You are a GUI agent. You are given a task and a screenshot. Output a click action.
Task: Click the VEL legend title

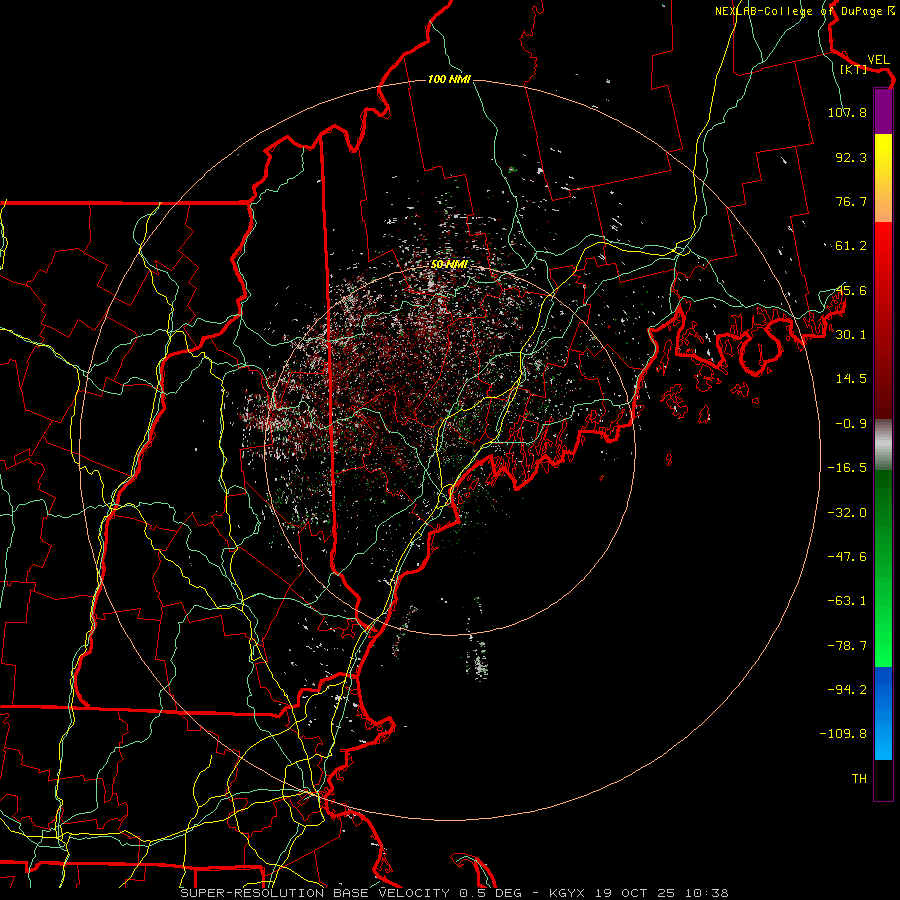[878, 60]
